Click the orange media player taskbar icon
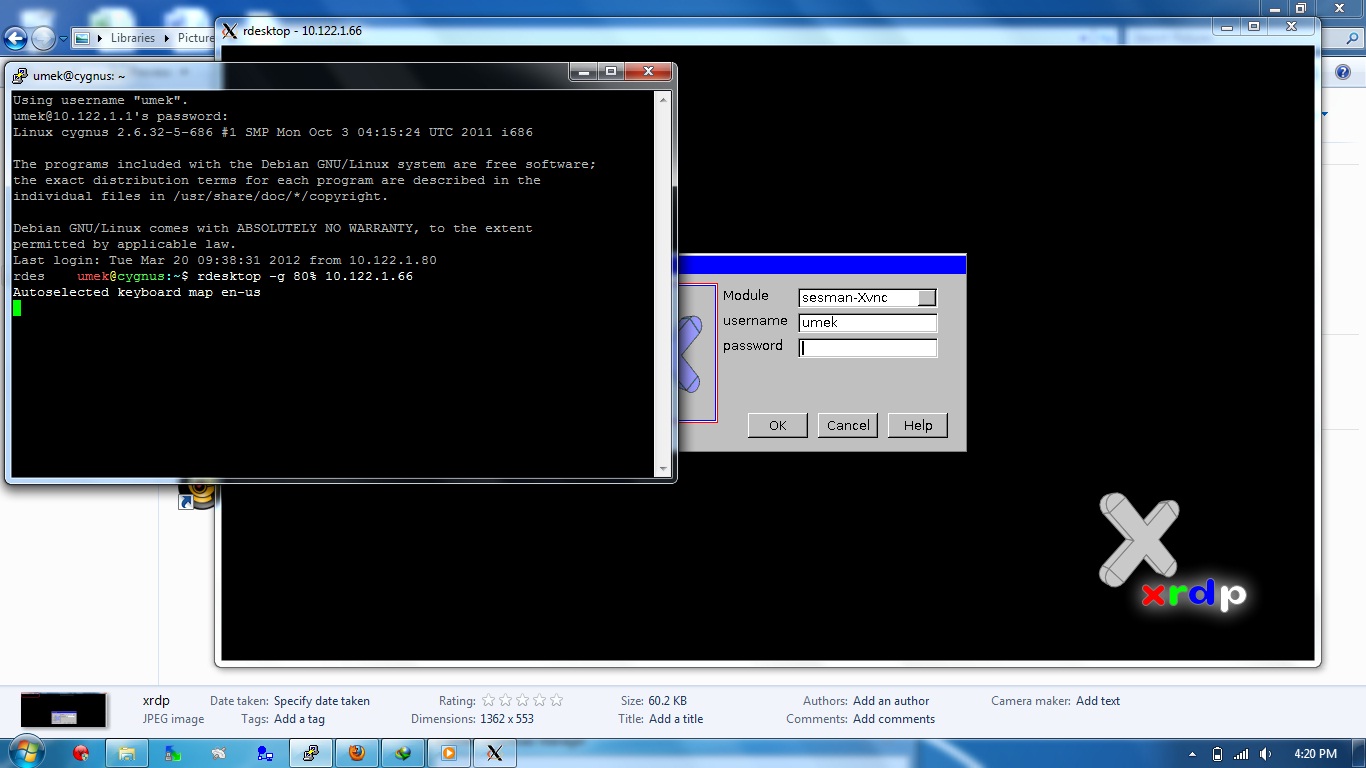This screenshot has height=768, width=1366. [x=449, y=753]
